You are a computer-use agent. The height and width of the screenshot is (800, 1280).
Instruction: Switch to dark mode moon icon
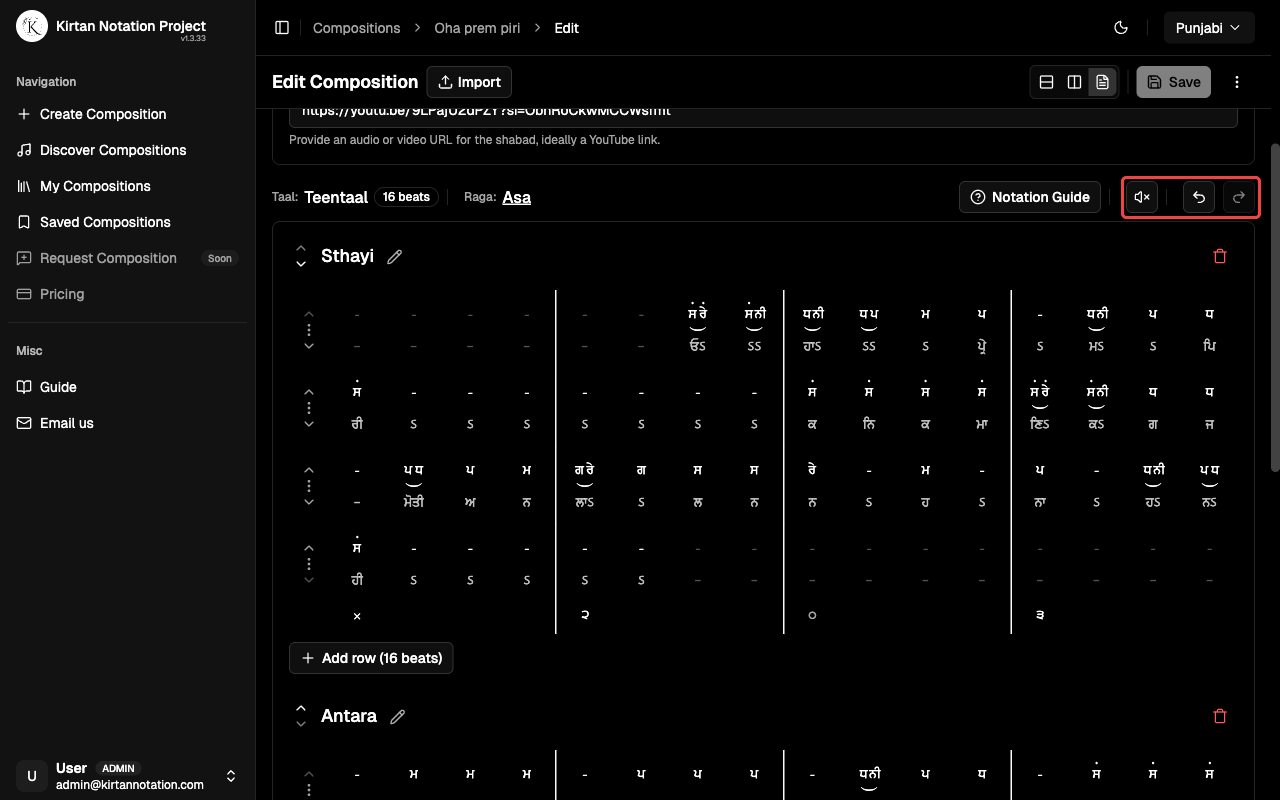(1121, 28)
